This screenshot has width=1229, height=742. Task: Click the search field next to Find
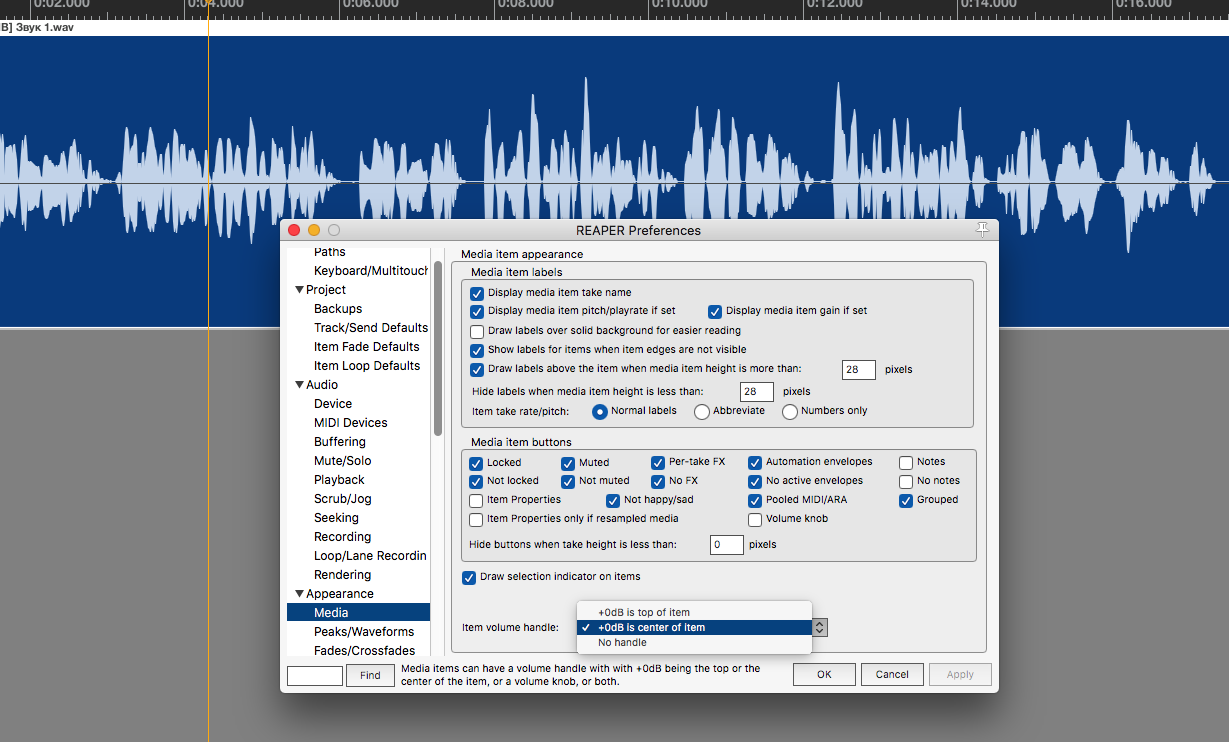click(315, 675)
